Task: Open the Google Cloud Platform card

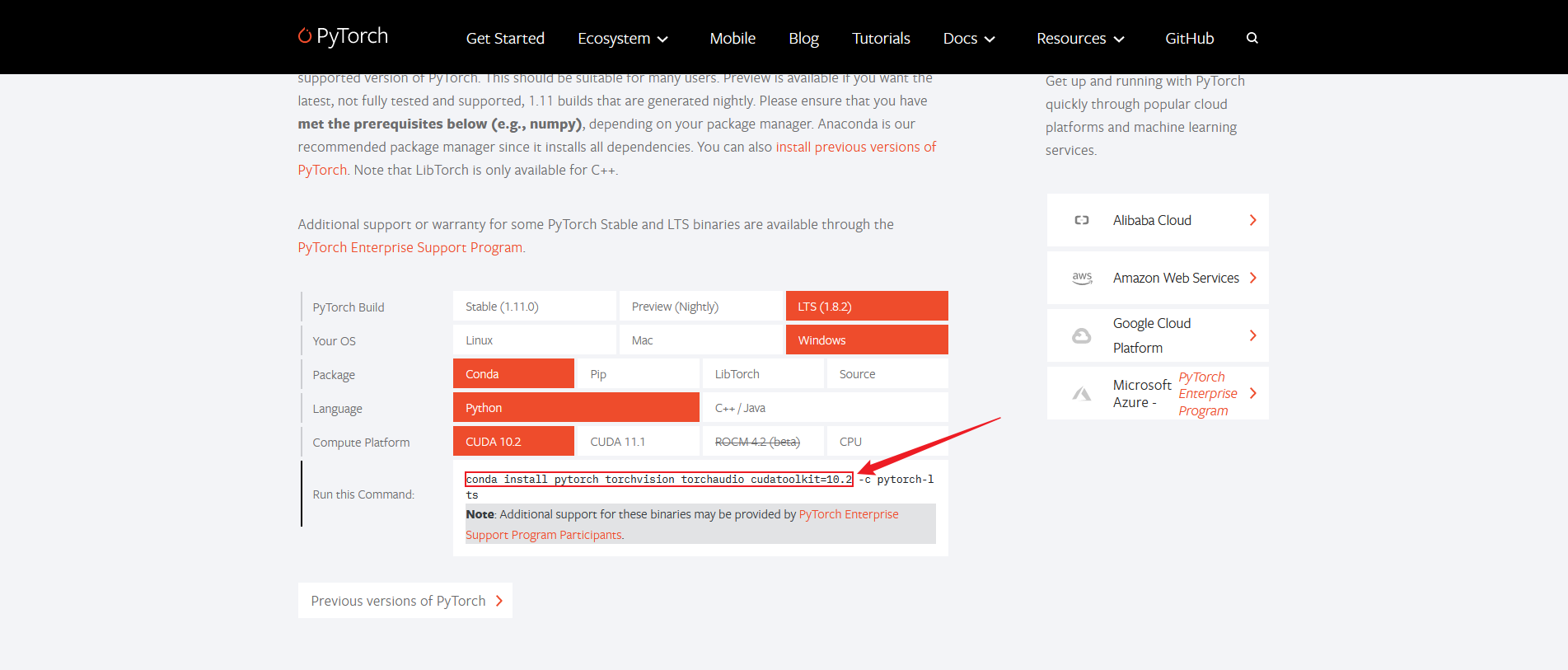Action: 1158,335
